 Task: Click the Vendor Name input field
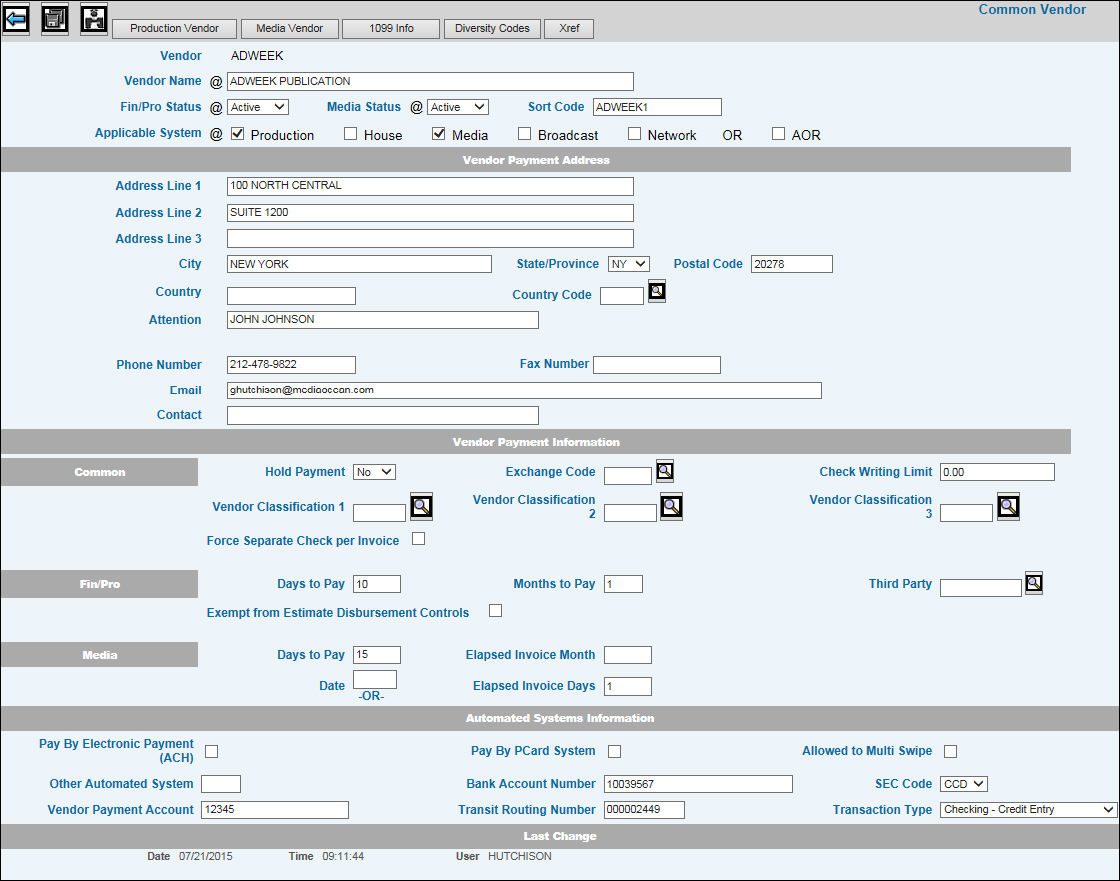430,81
